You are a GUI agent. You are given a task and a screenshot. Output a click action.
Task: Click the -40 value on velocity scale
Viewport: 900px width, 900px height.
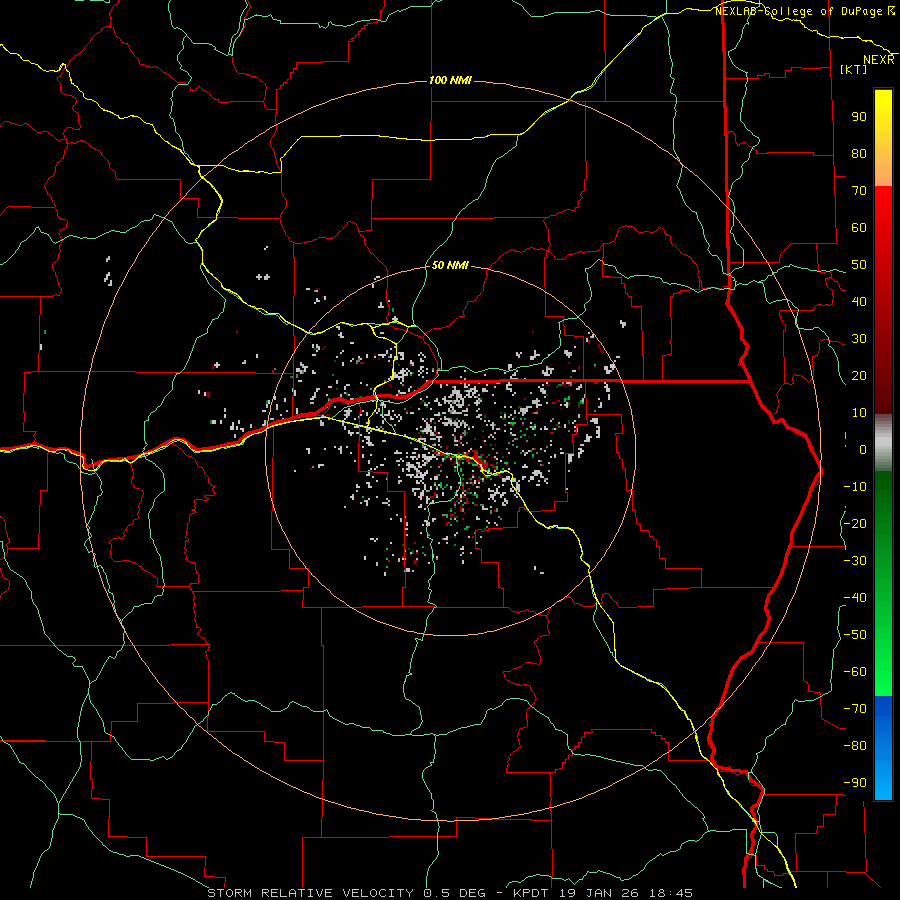click(x=855, y=598)
